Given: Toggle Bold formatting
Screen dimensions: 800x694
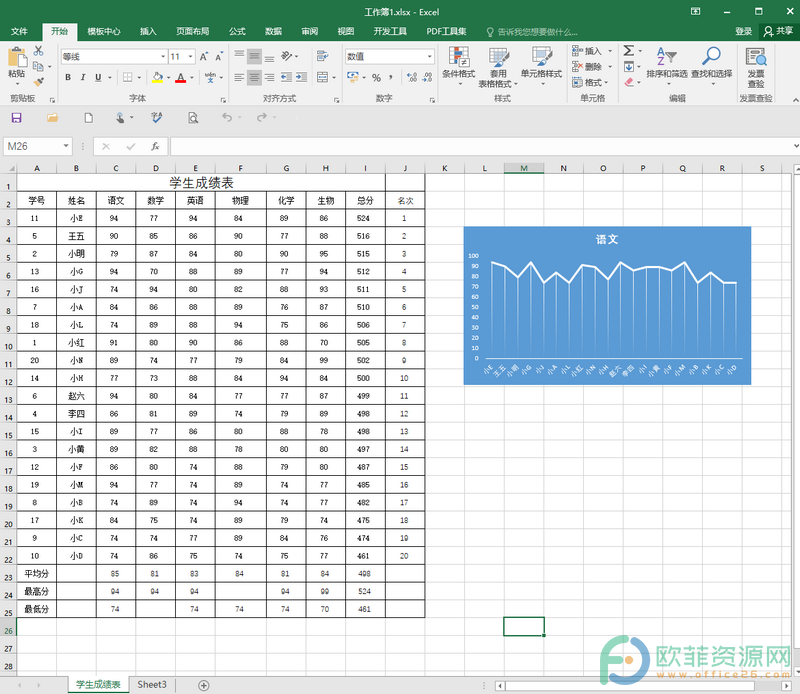Looking at the screenshot, I should pos(68,77).
